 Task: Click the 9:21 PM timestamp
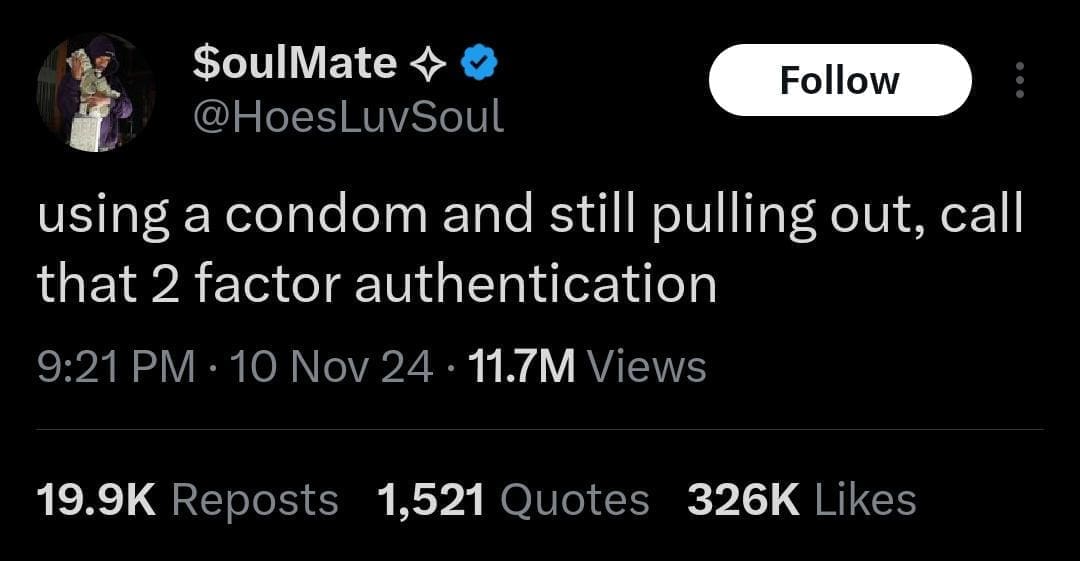click(116, 367)
